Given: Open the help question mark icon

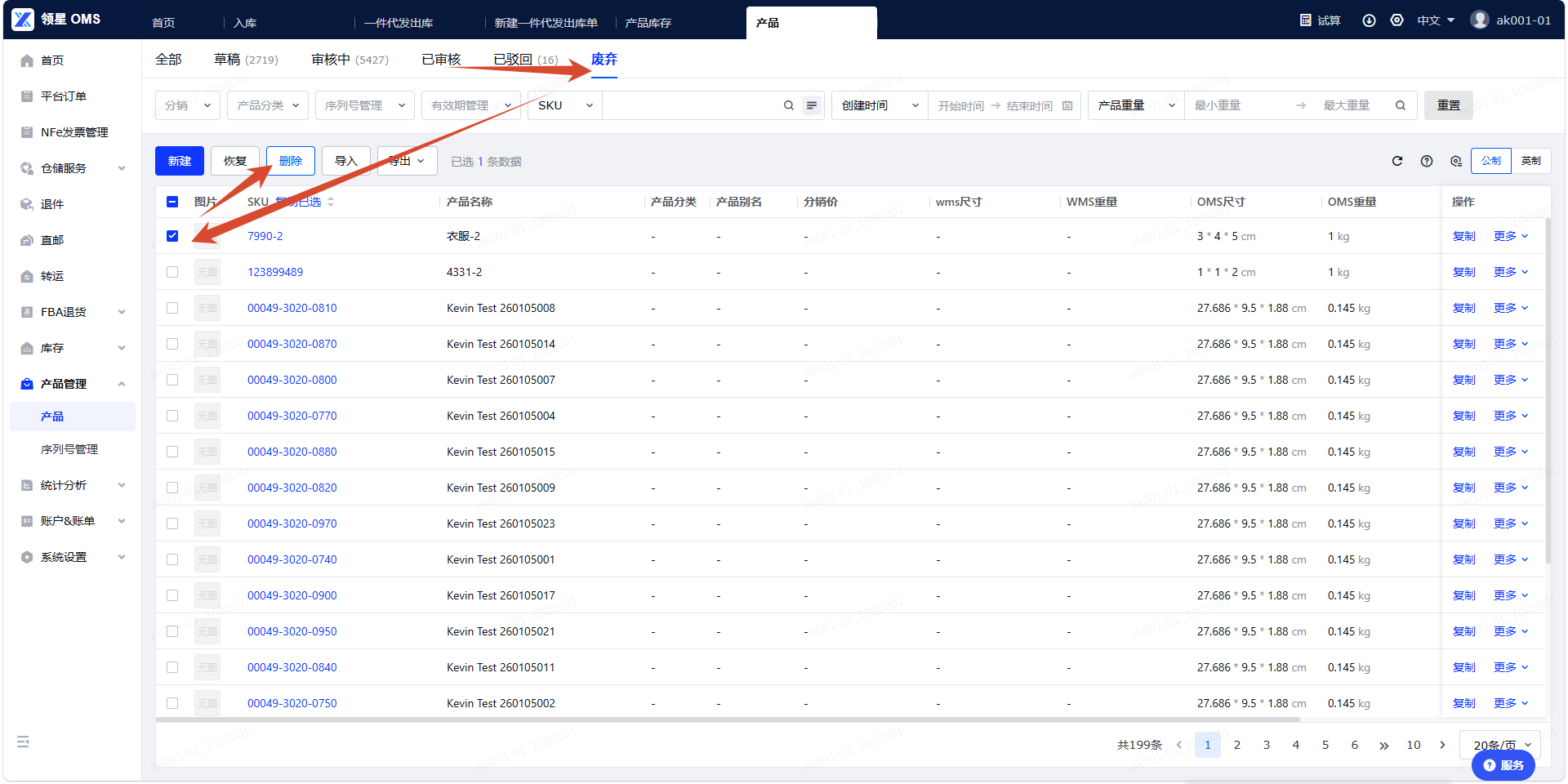Looking at the screenshot, I should (x=1427, y=161).
